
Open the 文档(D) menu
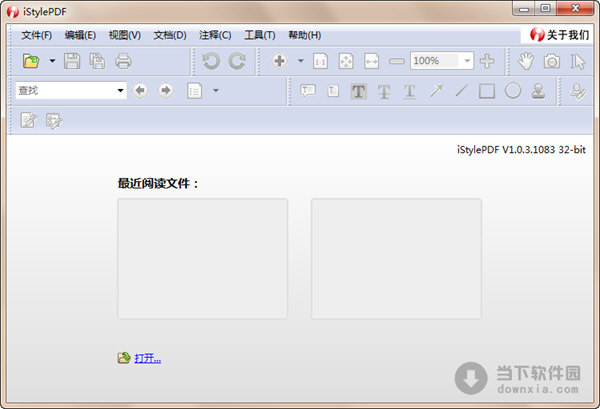click(170, 35)
